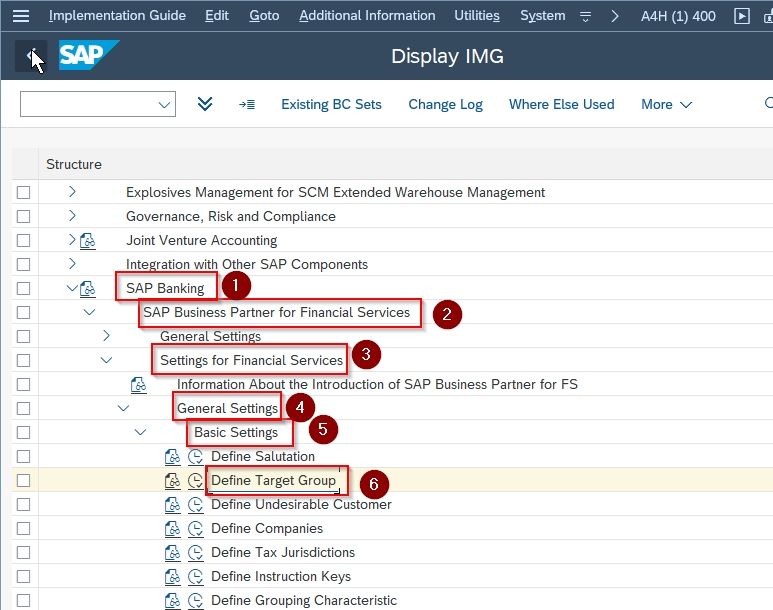Image resolution: width=773 pixels, height=610 pixels.
Task: Click the Change Log button
Action: click(445, 105)
